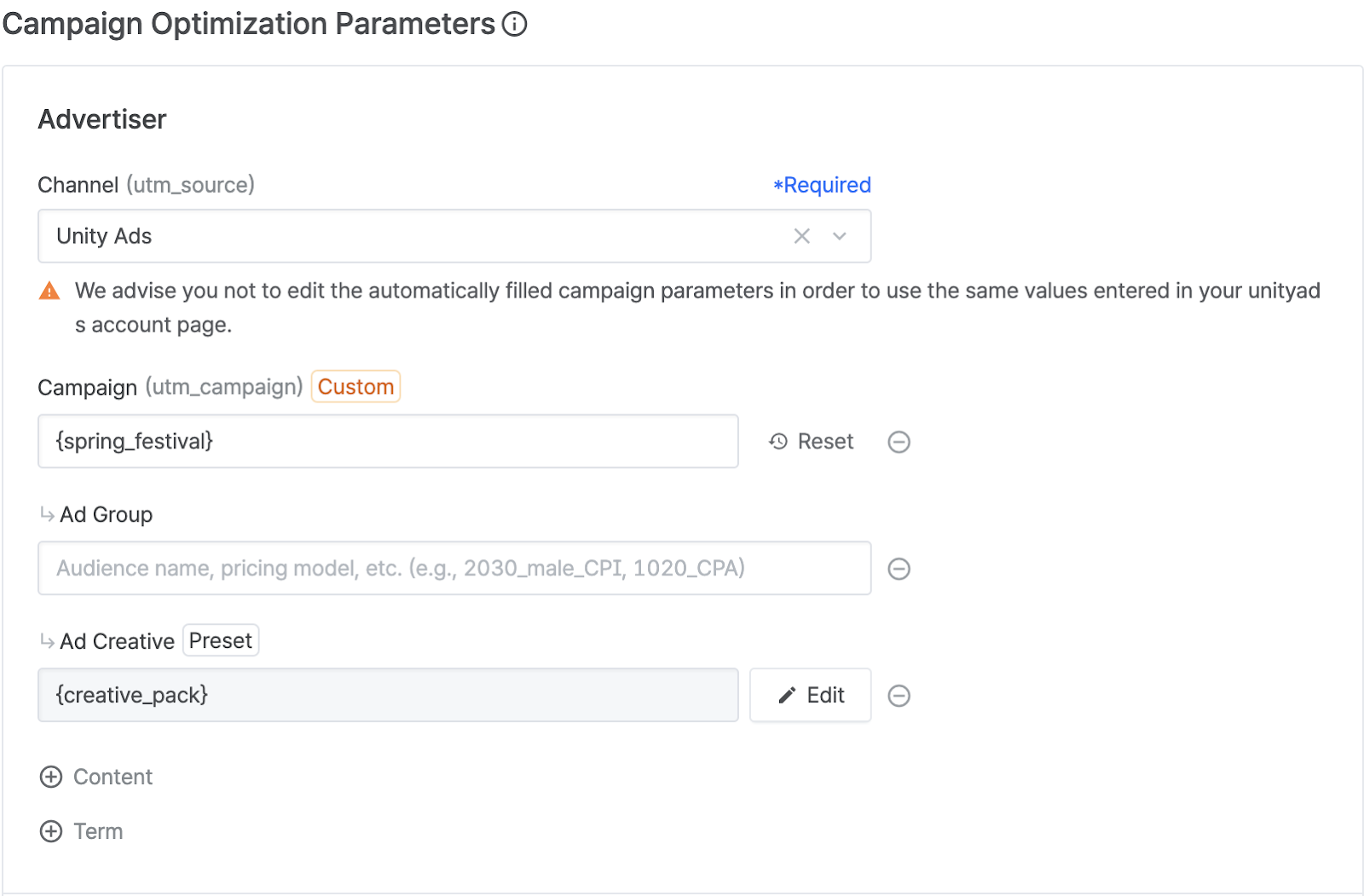The image size is (1364, 896).
Task: Remove the Ad Group parameter row
Action: coord(899,569)
